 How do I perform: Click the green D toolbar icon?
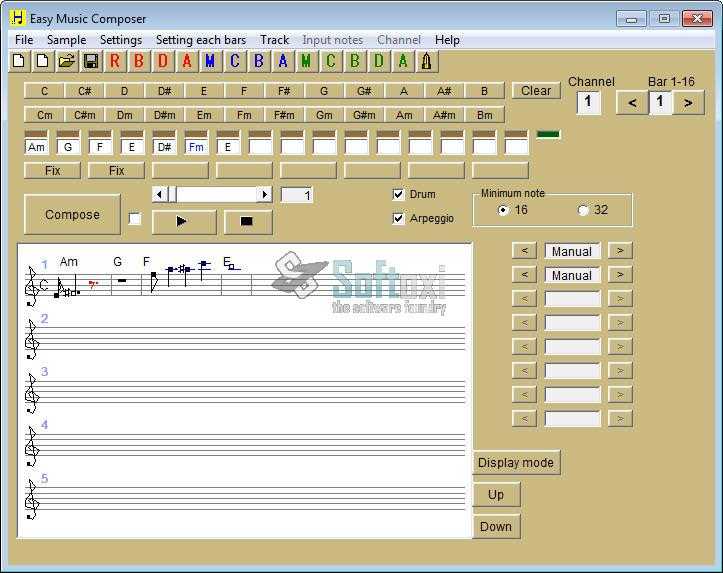pos(379,61)
